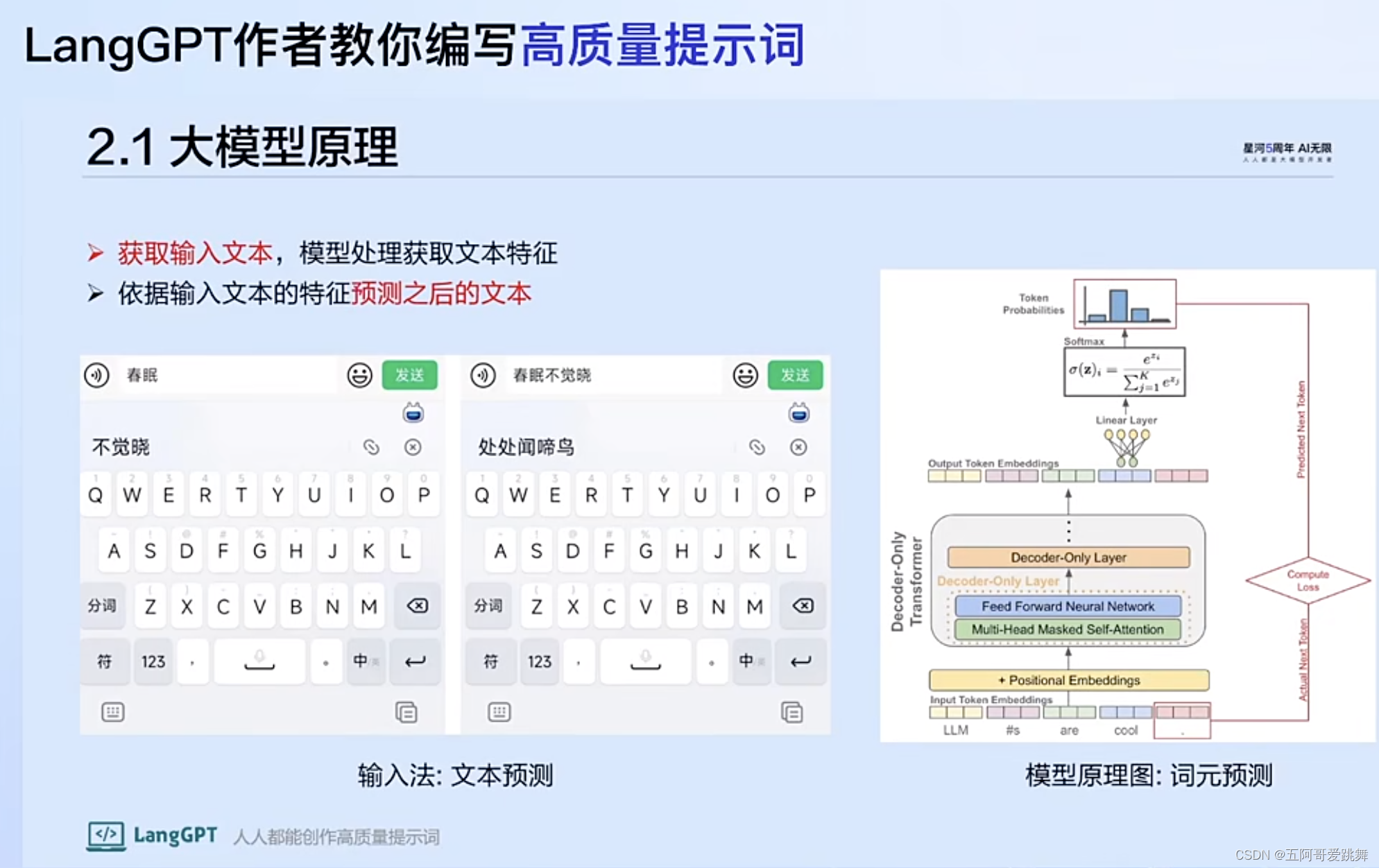The width and height of the screenshot is (1379, 868).
Task: Click the 春眠 text input field
Action: (x=229, y=375)
